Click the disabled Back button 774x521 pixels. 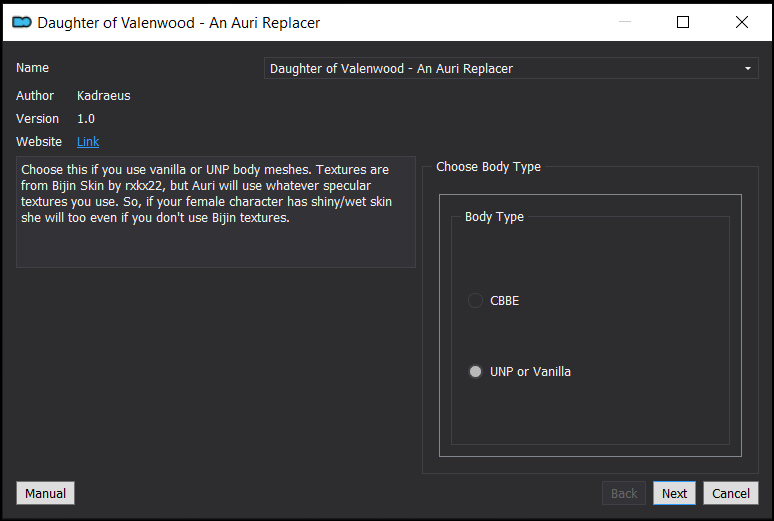click(x=624, y=493)
